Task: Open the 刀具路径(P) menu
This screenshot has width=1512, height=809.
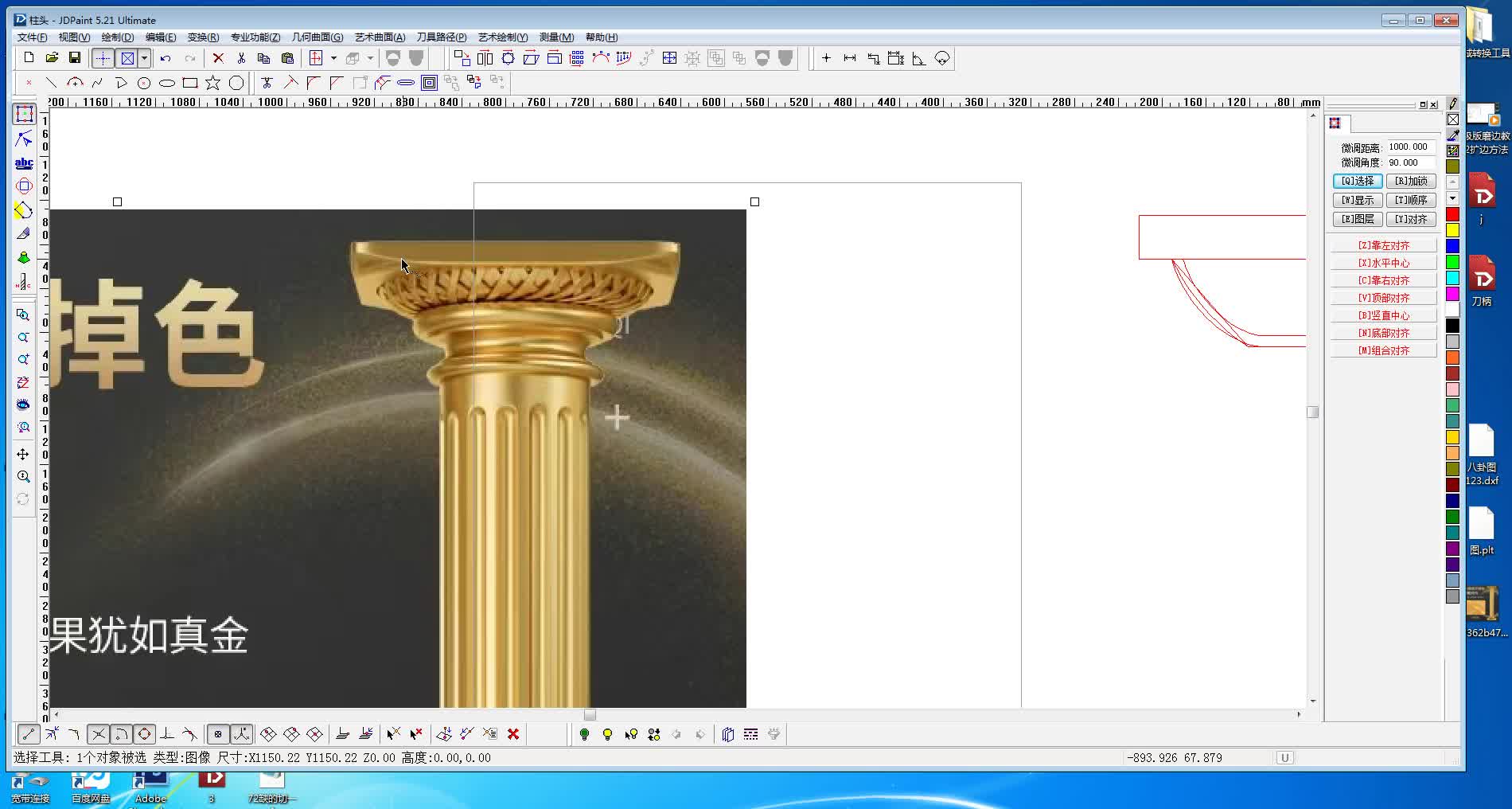Action: tap(442, 37)
